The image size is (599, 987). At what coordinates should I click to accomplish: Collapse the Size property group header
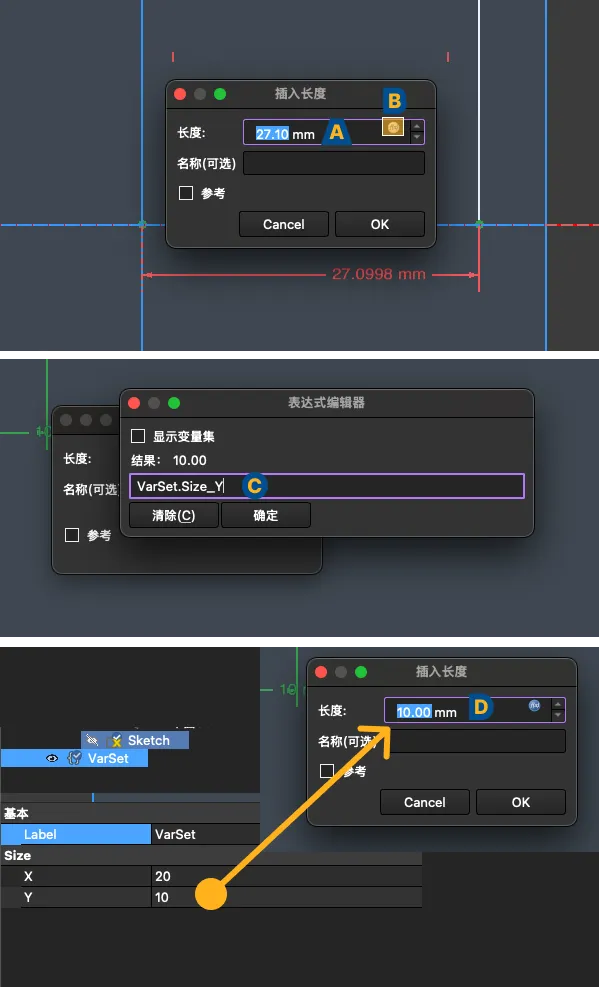click(211, 855)
